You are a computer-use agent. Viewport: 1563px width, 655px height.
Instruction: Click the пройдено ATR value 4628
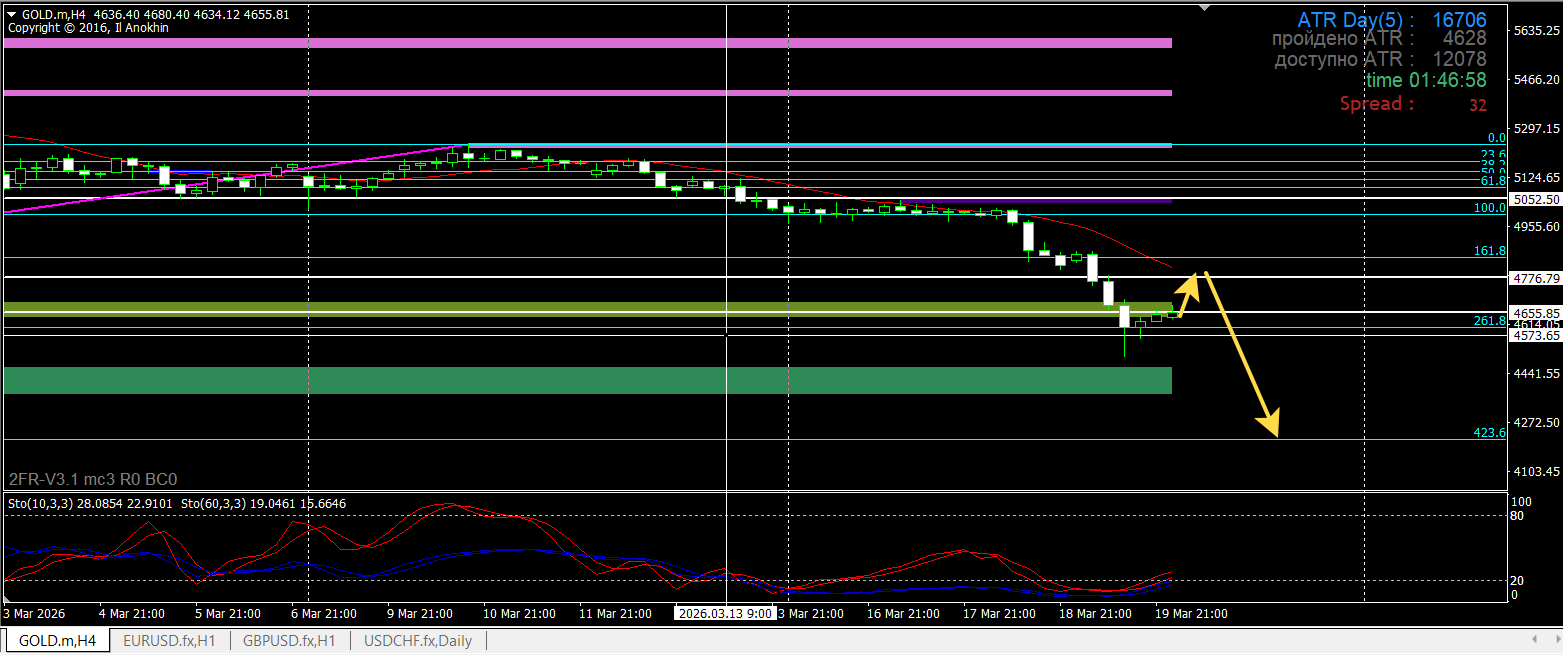tap(1459, 39)
